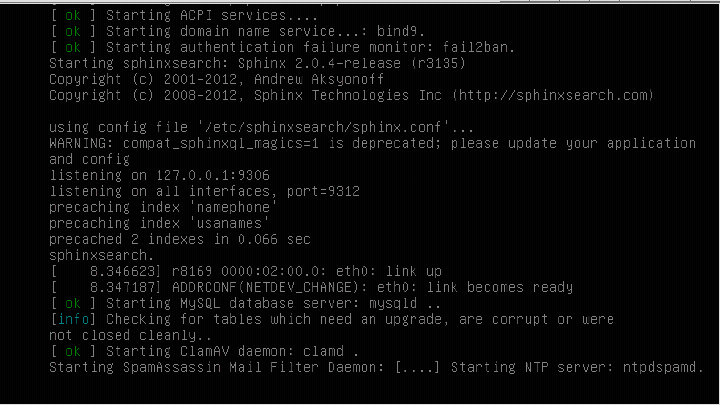Click the green 'ok' on the bind9 line
Viewport: 720px width, 405px height.
click(x=73, y=32)
